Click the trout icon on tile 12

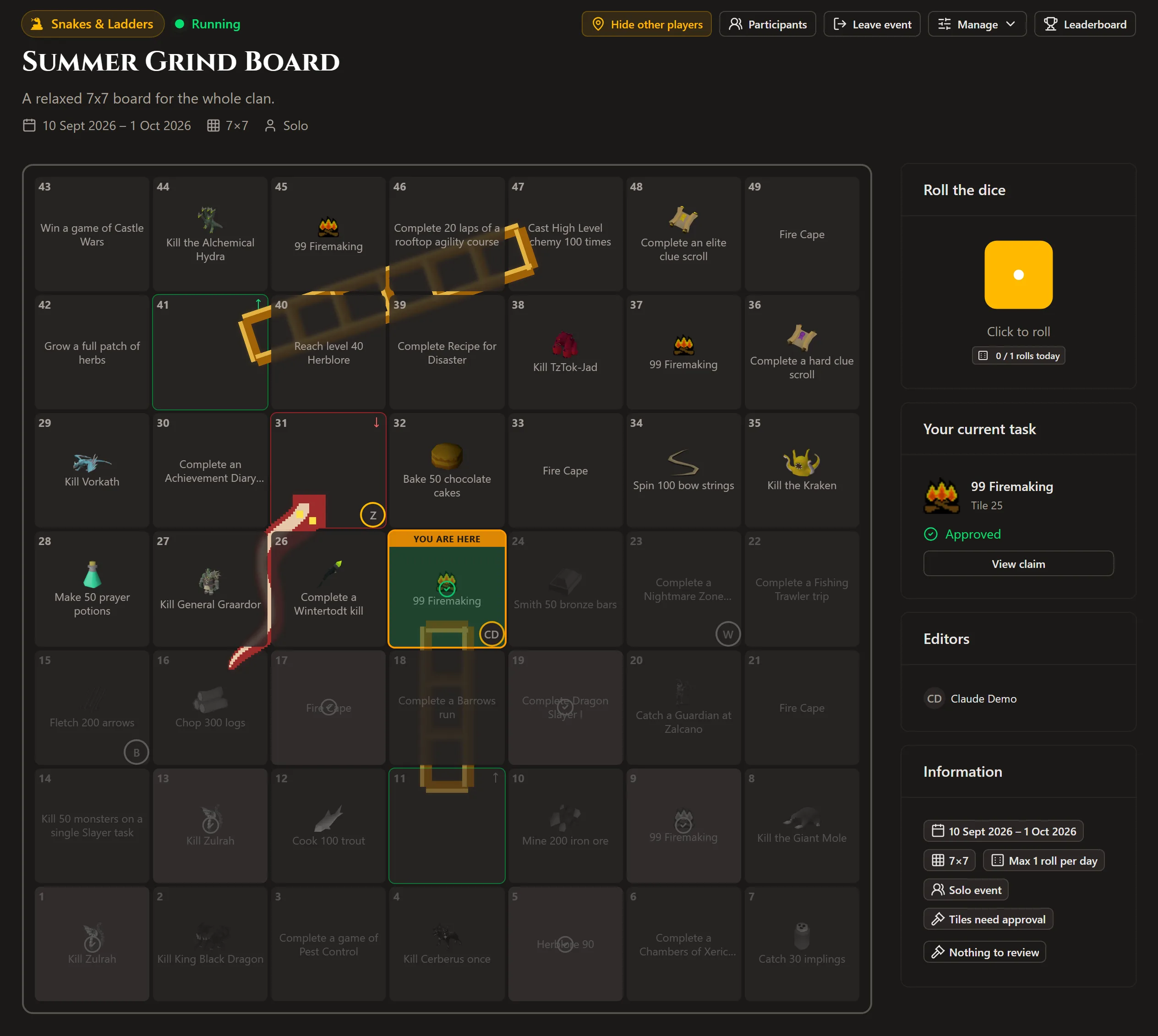pyautogui.click(x=328, y=818)
